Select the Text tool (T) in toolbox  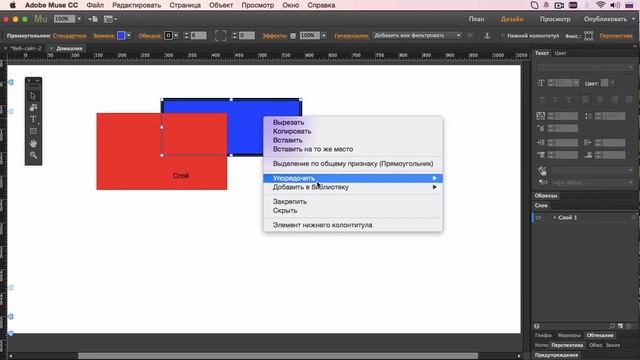(33, 119)
